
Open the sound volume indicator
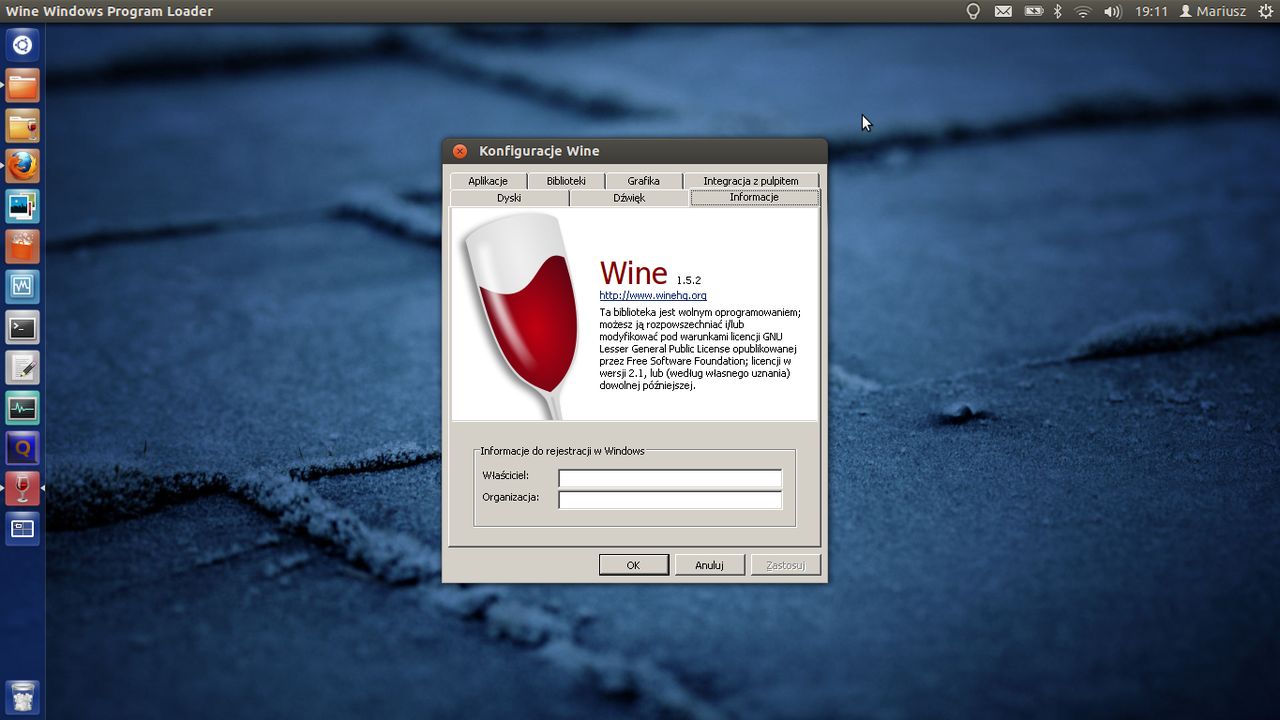(1112, 11)
